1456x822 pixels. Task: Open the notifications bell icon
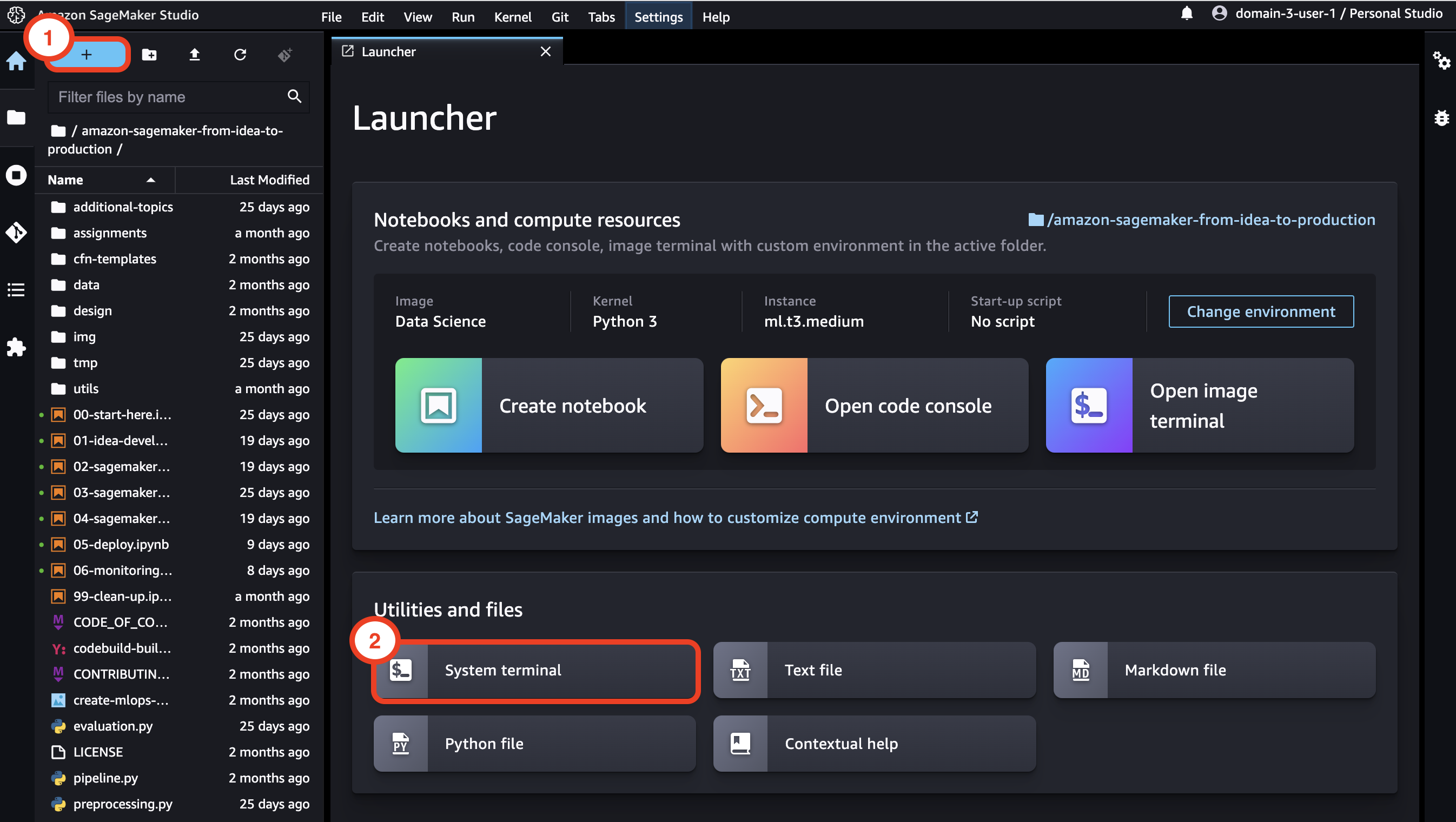click(x=1187, y=14)
